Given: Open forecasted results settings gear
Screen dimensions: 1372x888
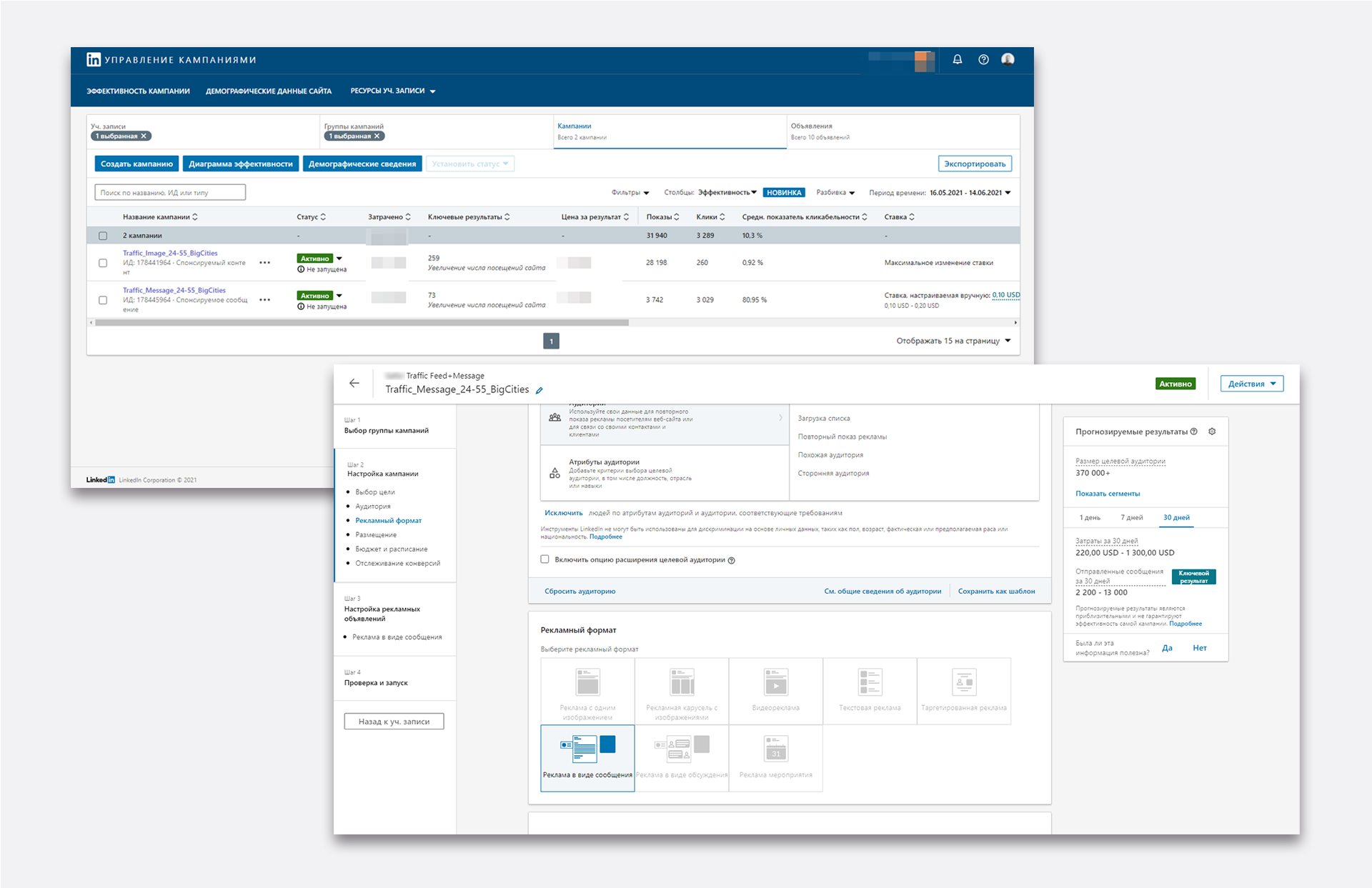Looking at the screenshot, I should [x=1212, y=431].
